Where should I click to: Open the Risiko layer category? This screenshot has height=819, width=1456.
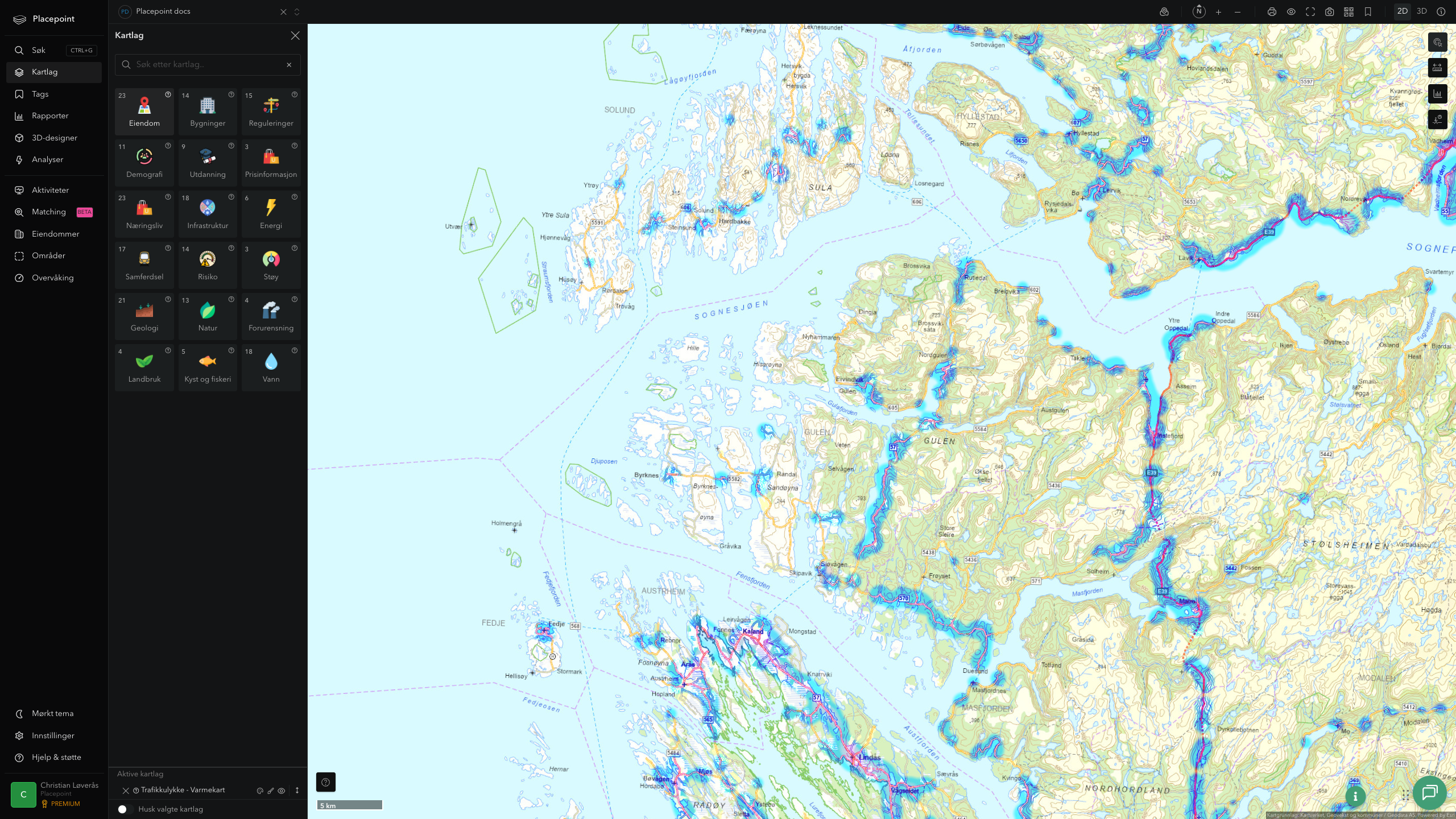208,265
